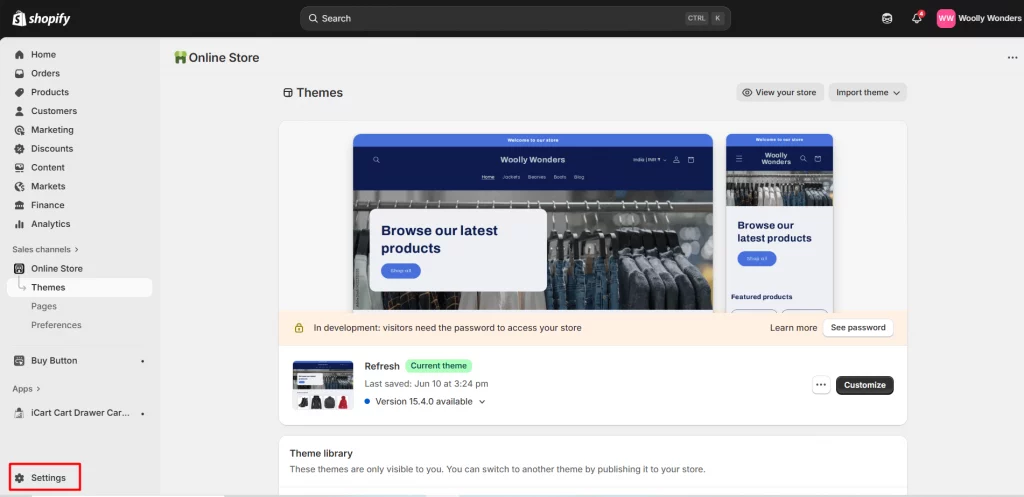The image size is (1024, 497).
Task: Expand Version 15.4.0 available chevron
Action: pyautogui.click(x=482, y=402)
